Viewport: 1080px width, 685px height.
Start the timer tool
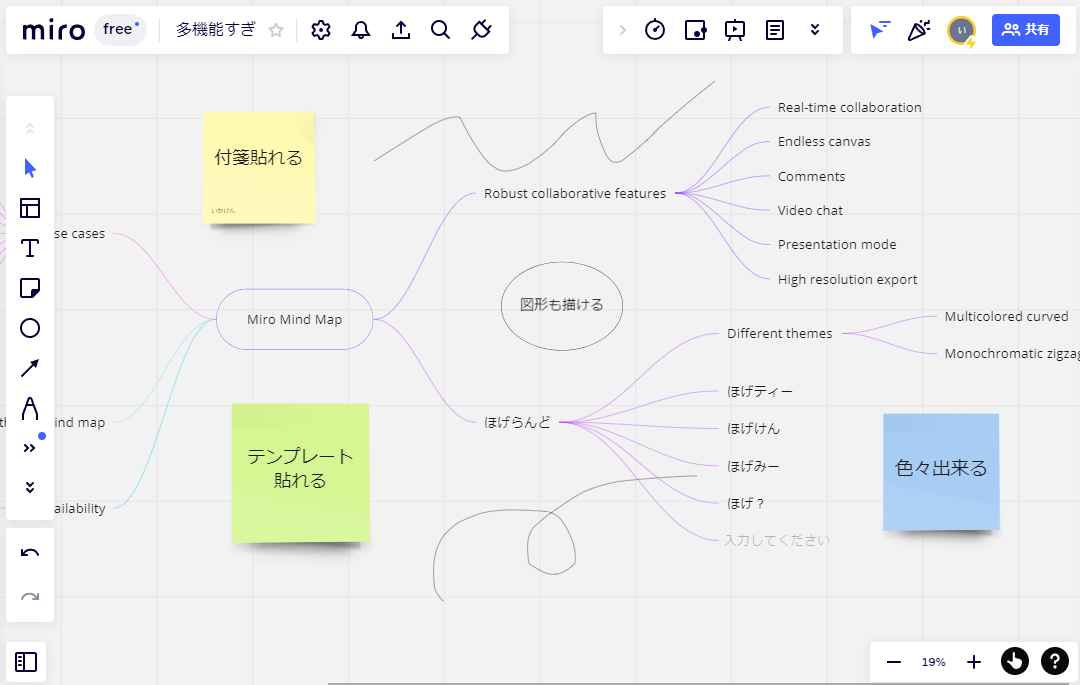pyautogui.click(x=655, y=30)
